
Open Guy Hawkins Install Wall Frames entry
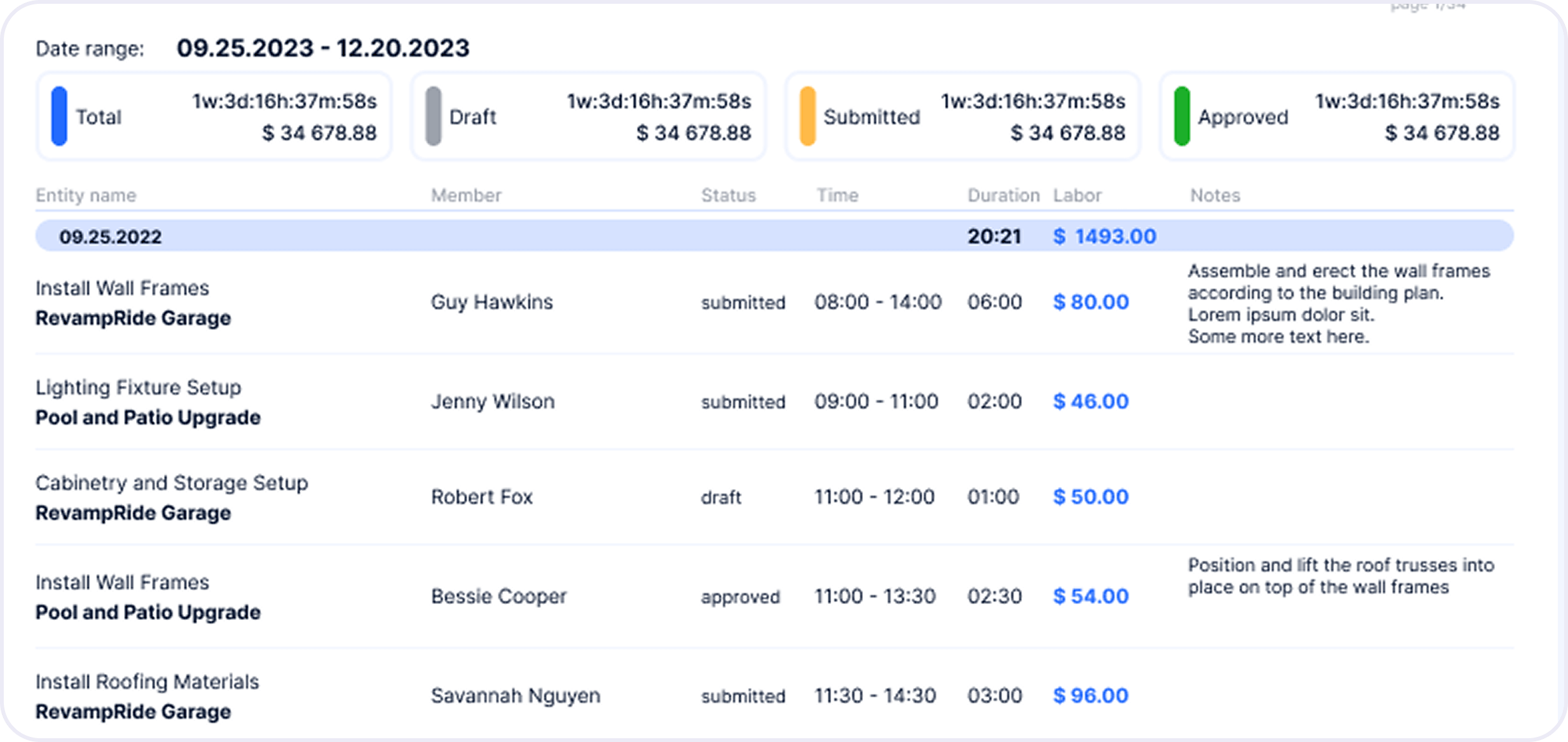tap(774, 303)
